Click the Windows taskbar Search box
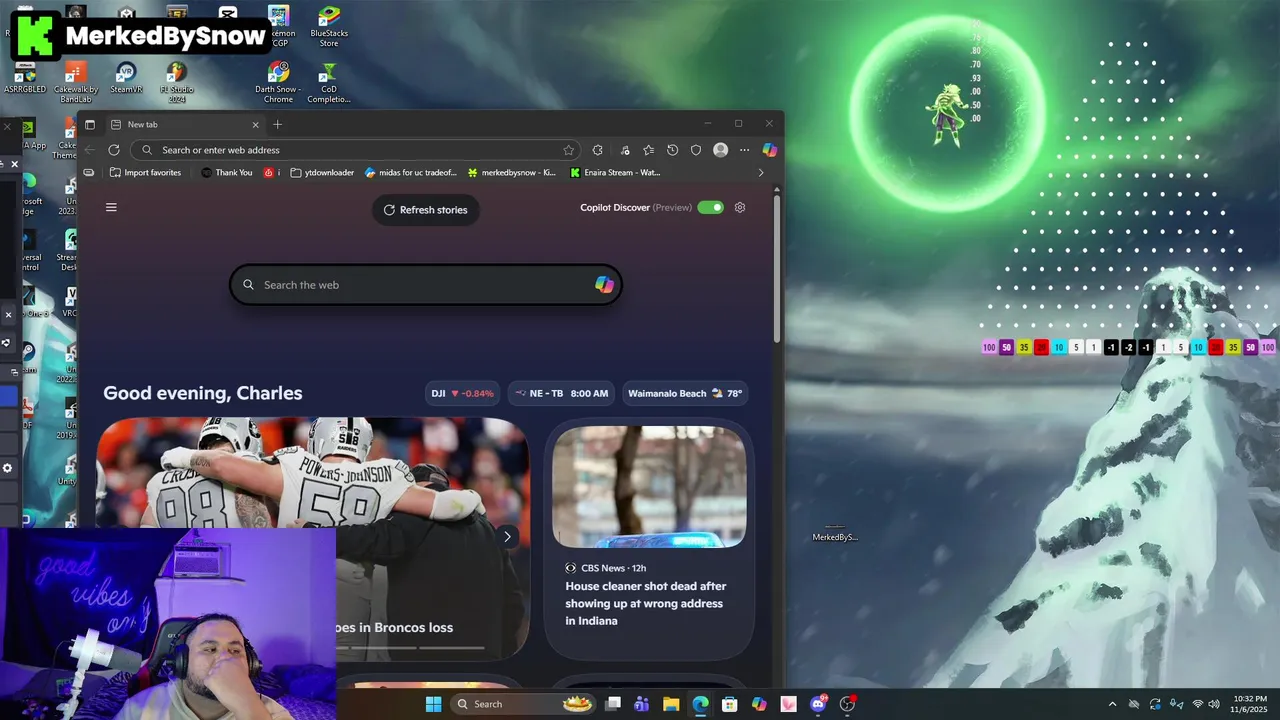This screenshot has height=720, width=1280. [x=524, y=704]
